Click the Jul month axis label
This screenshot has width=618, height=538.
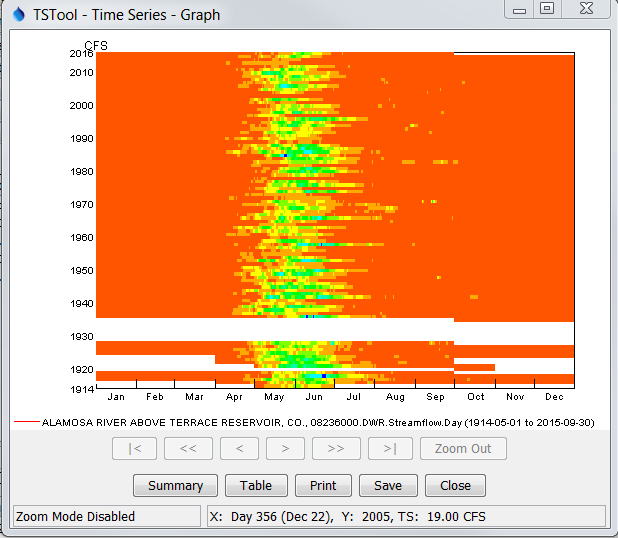[354, 397]
